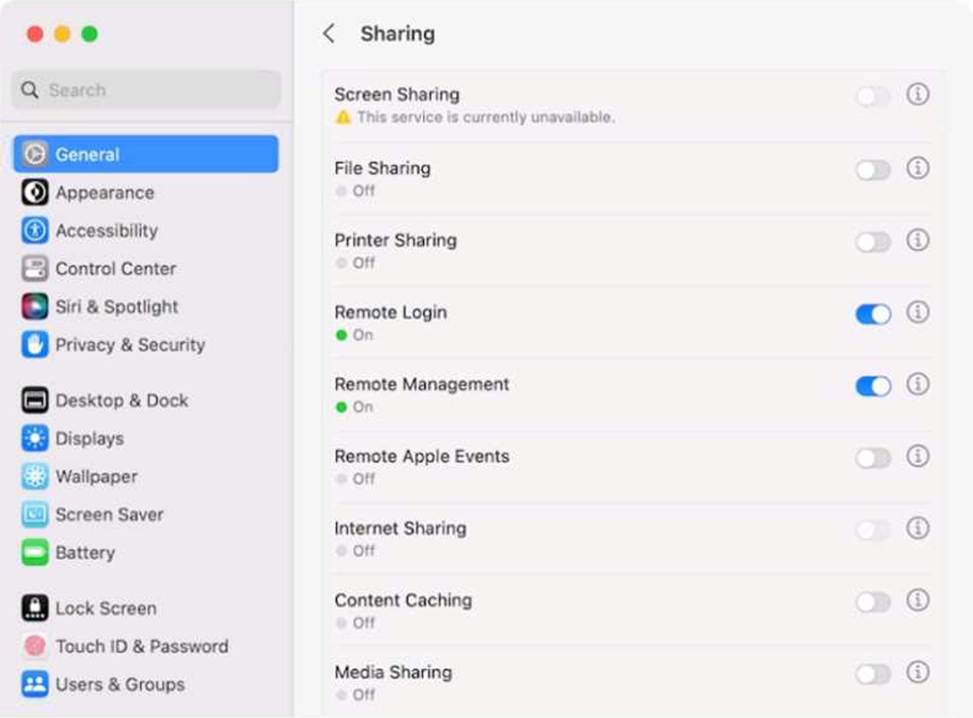Click Users & Groups sidebar item

pos(119,685)
